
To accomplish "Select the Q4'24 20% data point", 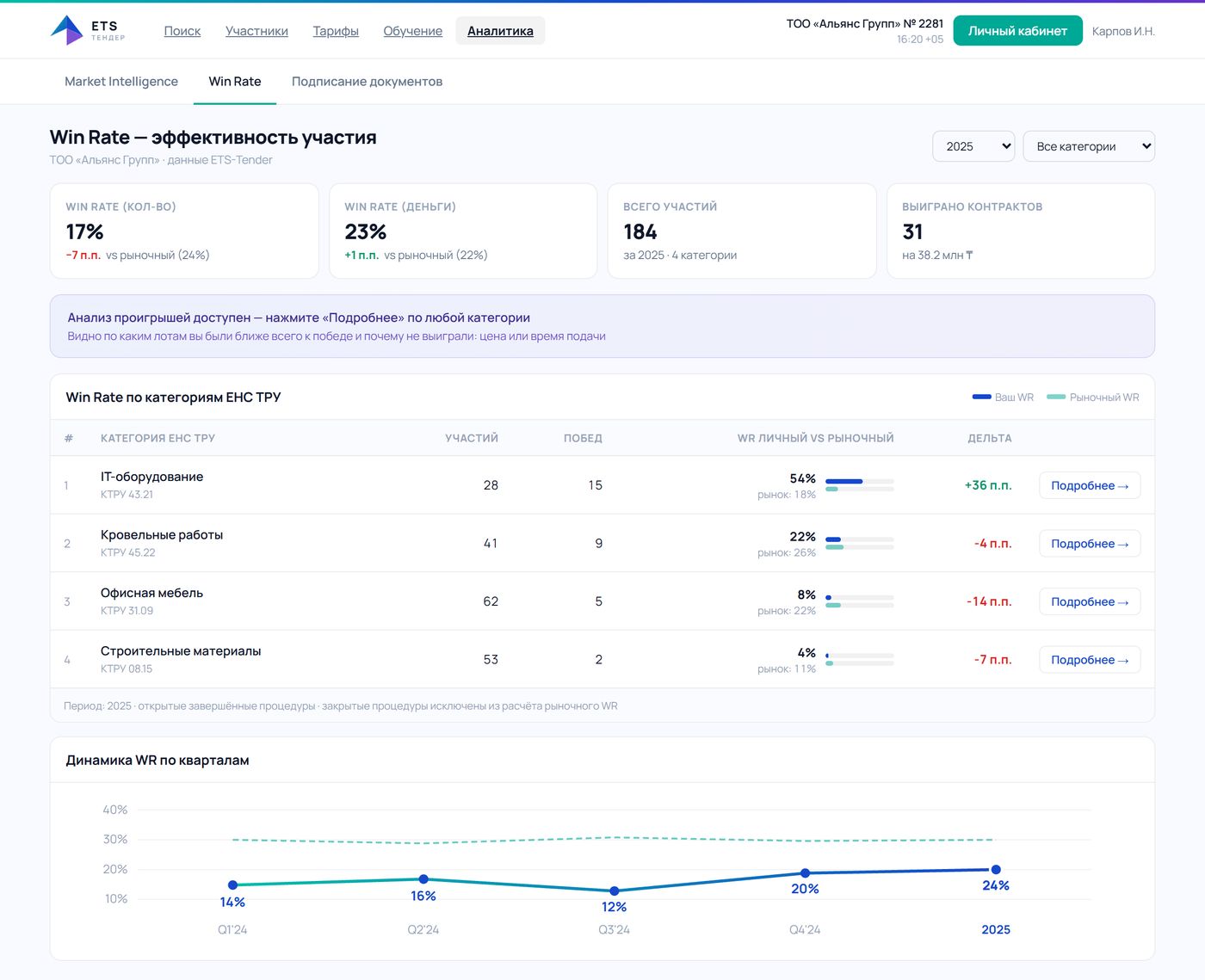I will (806, 873).
